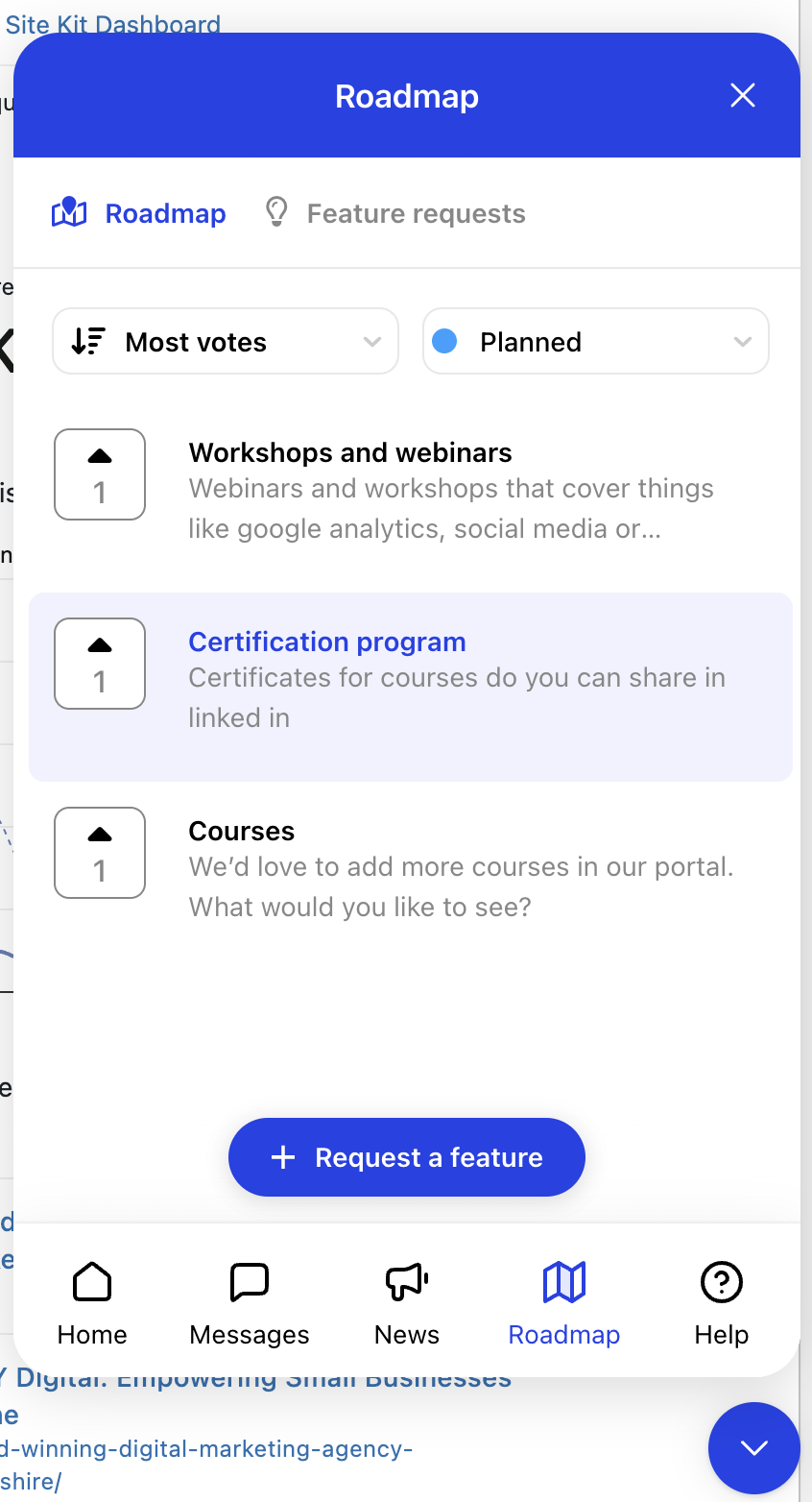Open the Courses roadmap entry description

[461, 886]
